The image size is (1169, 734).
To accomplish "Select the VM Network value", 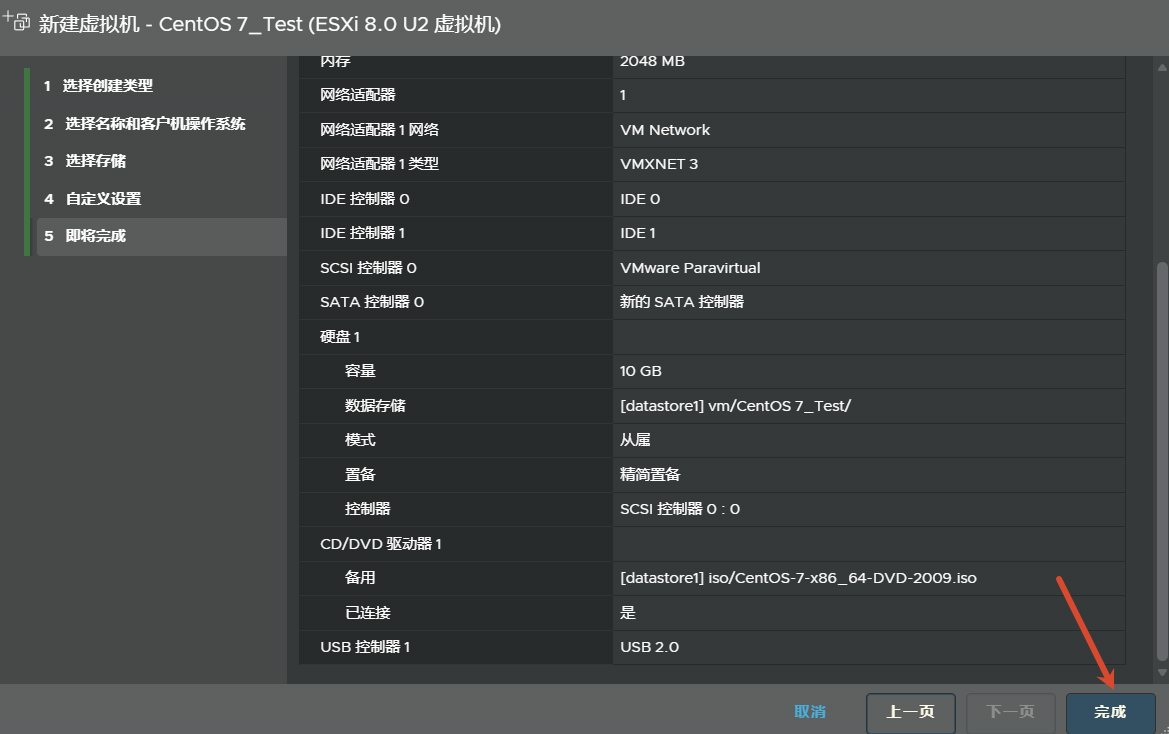I will tap(665, 130).
